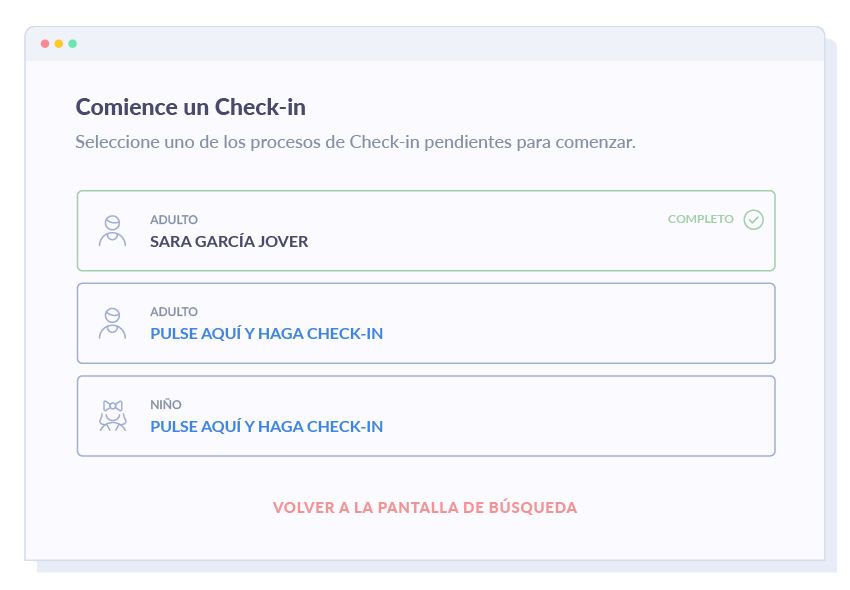Click the NIÑO label on the third card

[166, 404]
